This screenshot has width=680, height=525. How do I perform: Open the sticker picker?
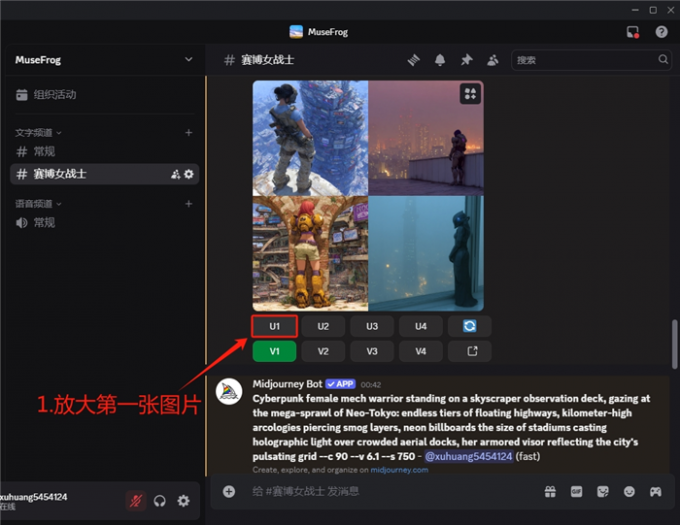(603, 491)
